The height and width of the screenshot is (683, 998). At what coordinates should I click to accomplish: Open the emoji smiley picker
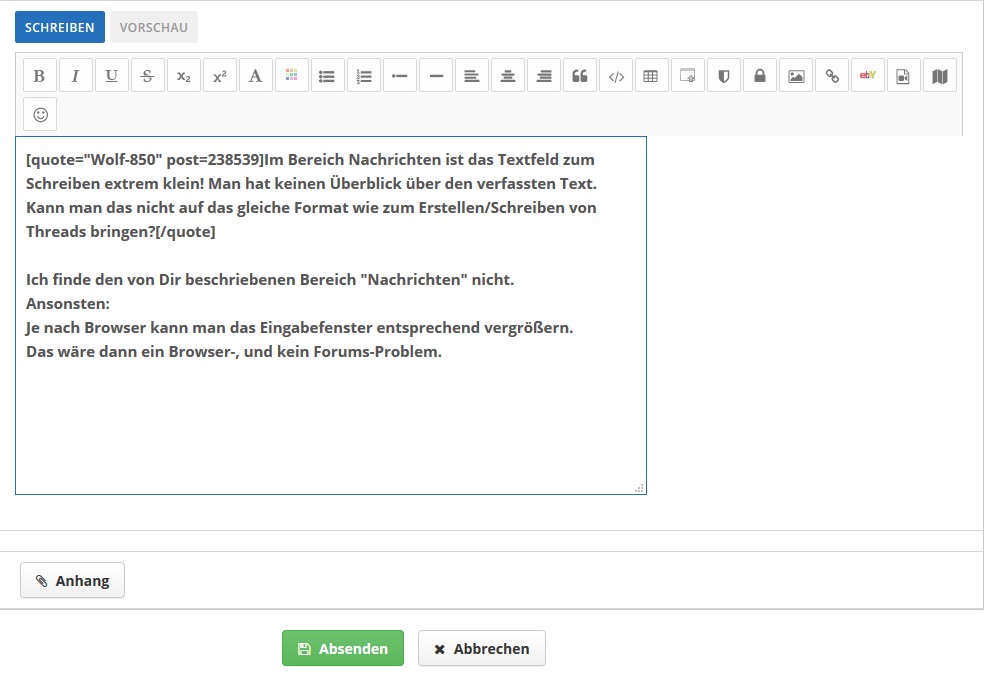[x=40, y=114]
